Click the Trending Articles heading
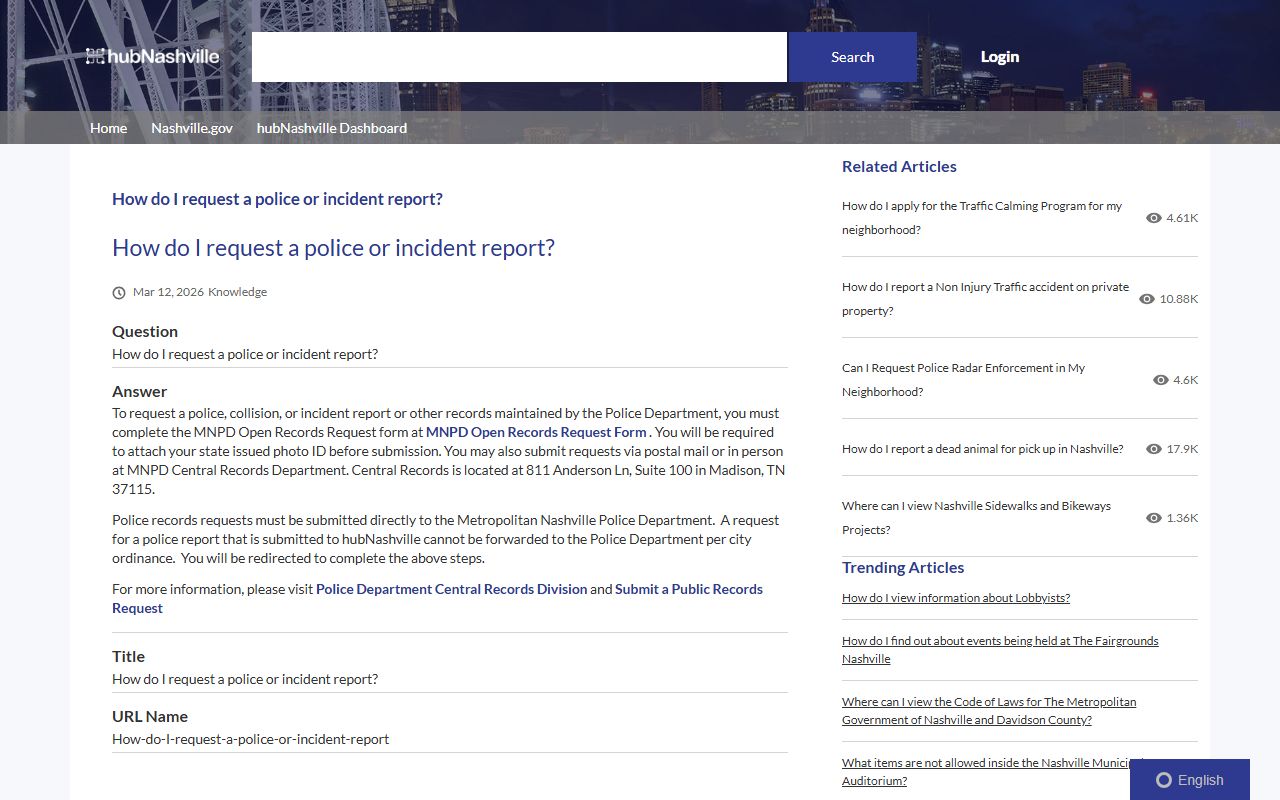 click(903, 568)
